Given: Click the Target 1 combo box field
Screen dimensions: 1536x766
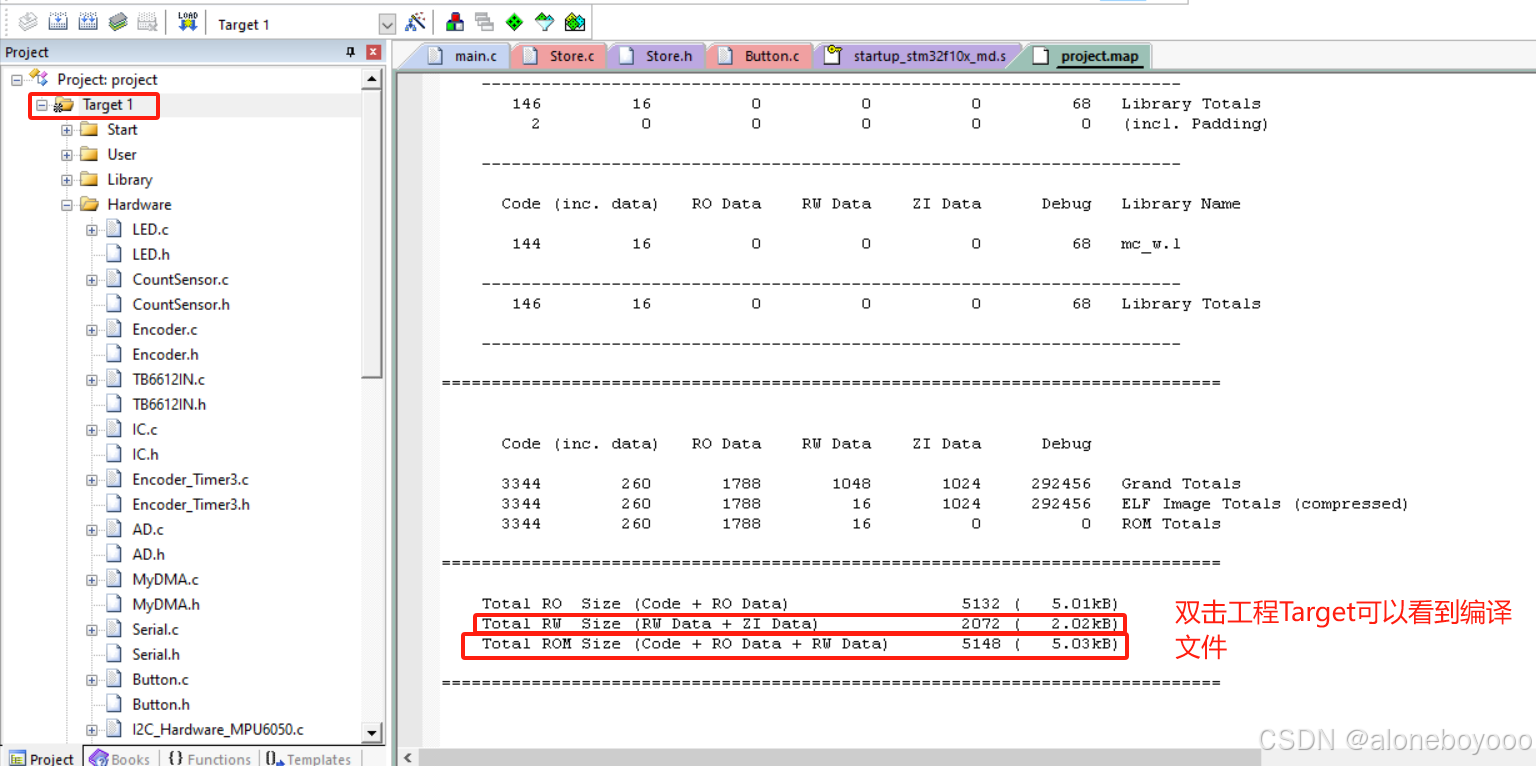Looking at the screenshot, I should coord(304,24).
